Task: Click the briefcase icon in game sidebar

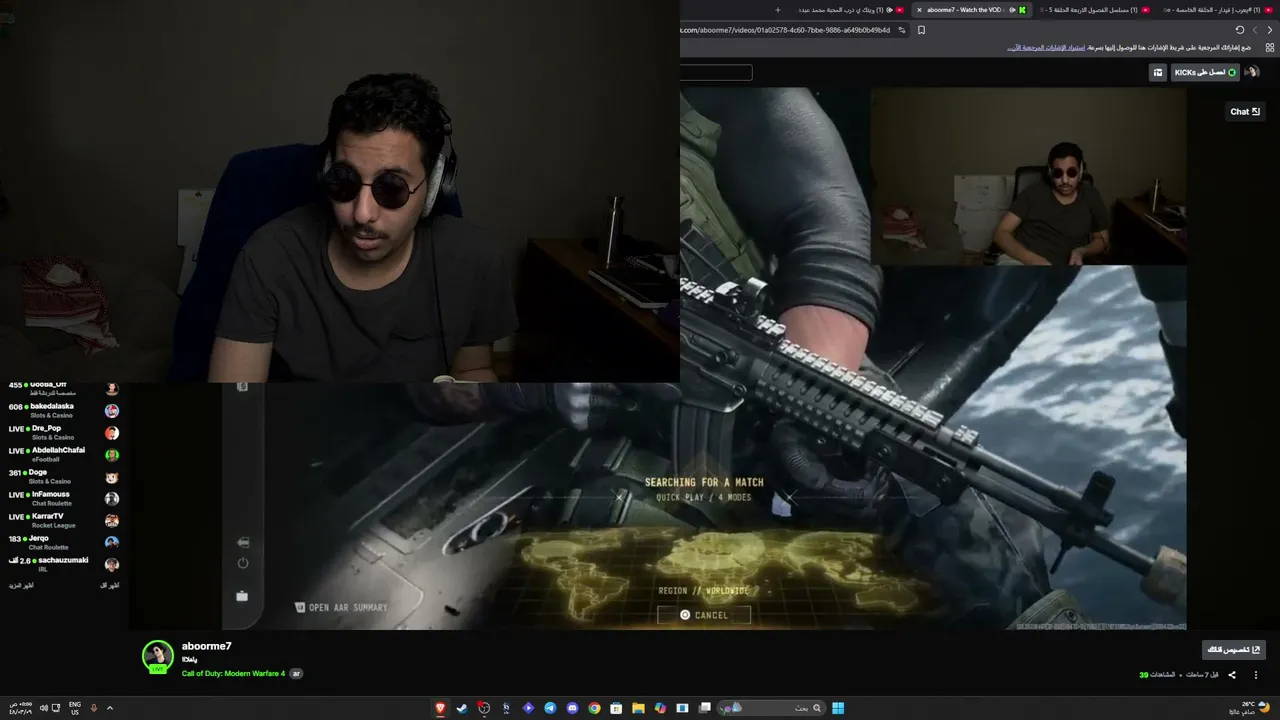Action: (242, 596)
